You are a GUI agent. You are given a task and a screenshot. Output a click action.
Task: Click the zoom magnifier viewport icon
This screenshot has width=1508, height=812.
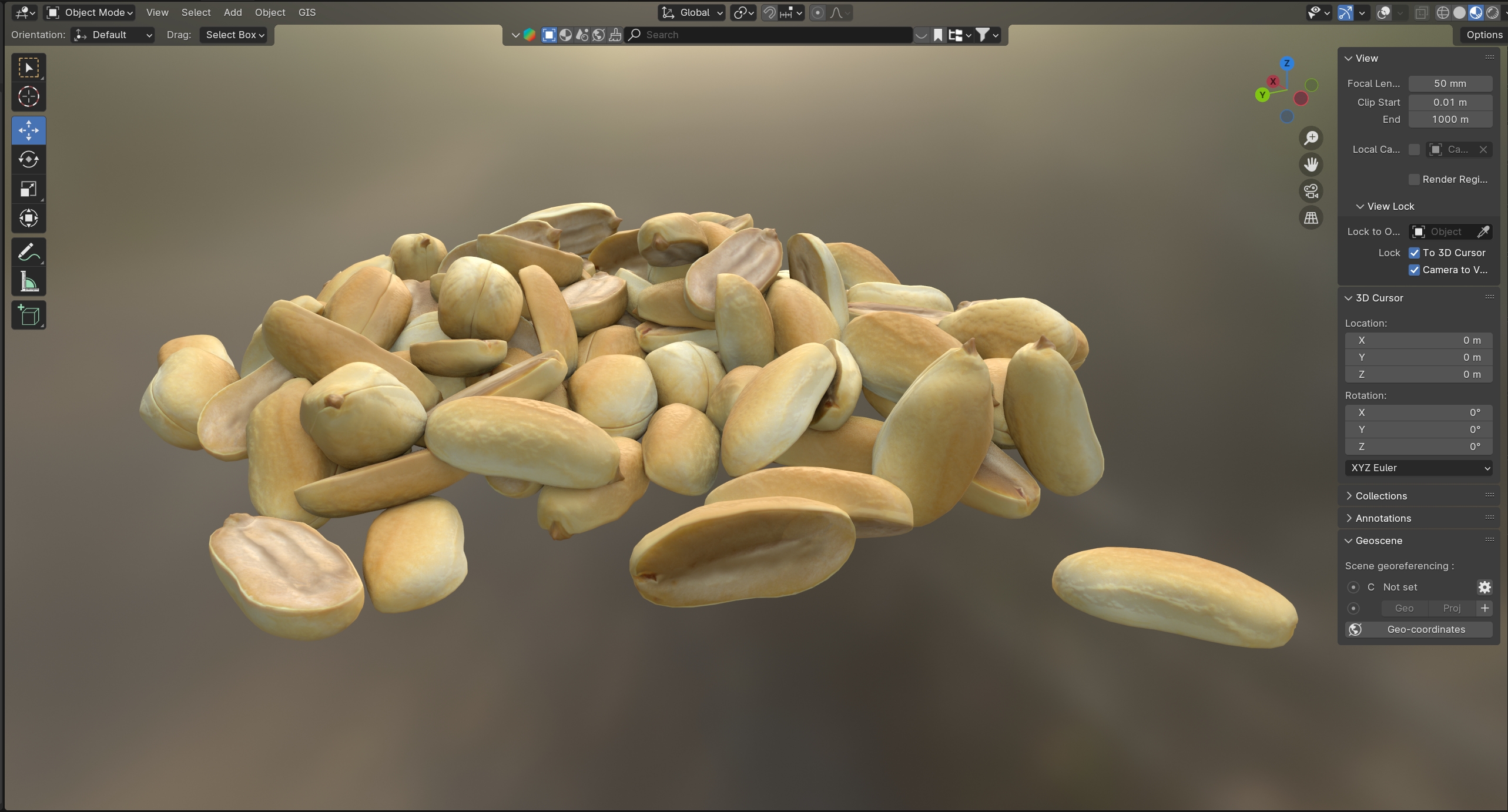(x=1311, y=138)
